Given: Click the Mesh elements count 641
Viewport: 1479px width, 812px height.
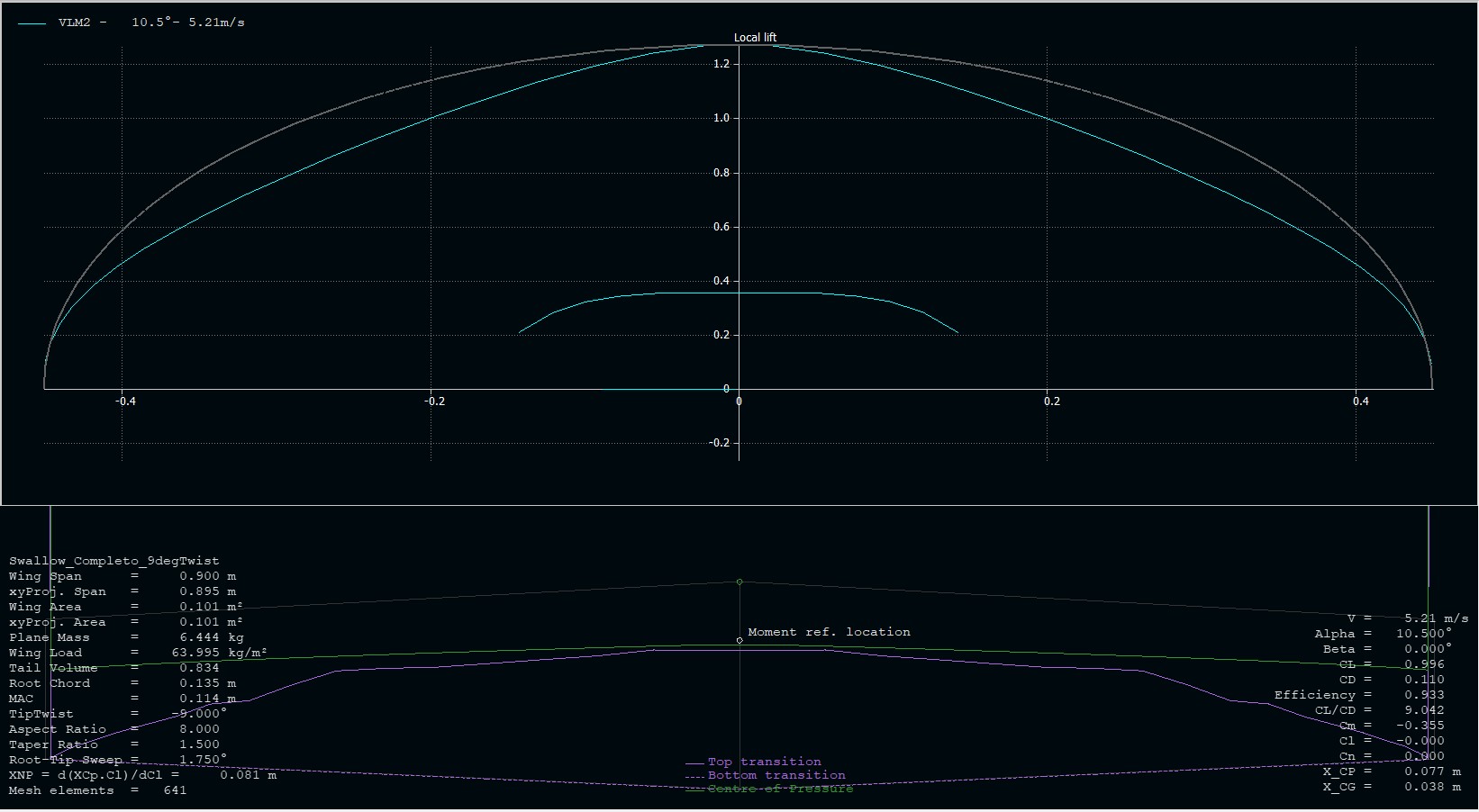Looking at the screenshot, I should (x=175, y=790).
